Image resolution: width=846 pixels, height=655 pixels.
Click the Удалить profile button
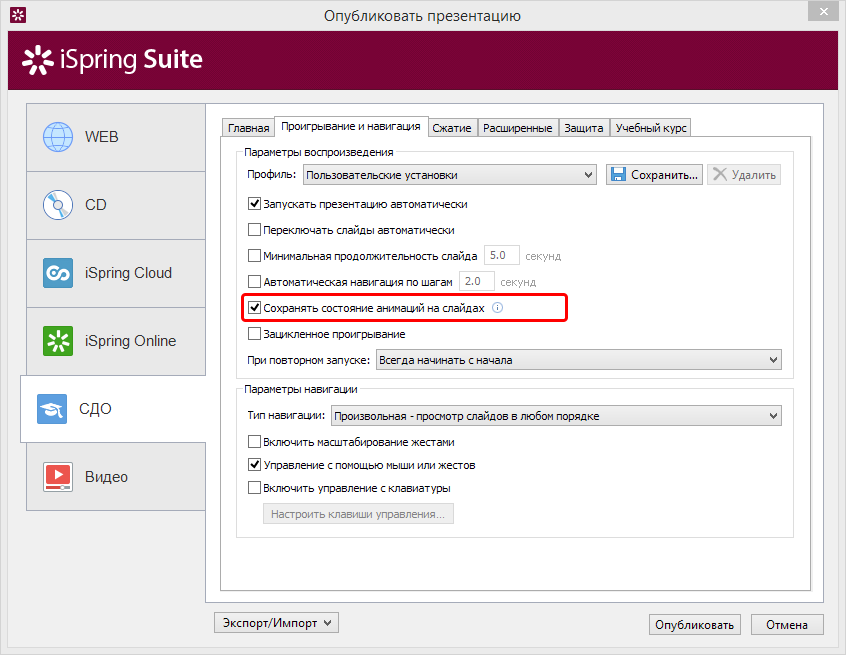pyautogui.click(x=744, y=175)
